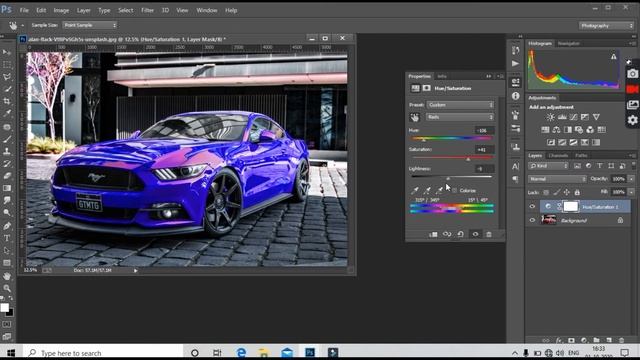Toggle type layer filter 'T' in Layers
640x360 pixels.
(x=600, y=166)
